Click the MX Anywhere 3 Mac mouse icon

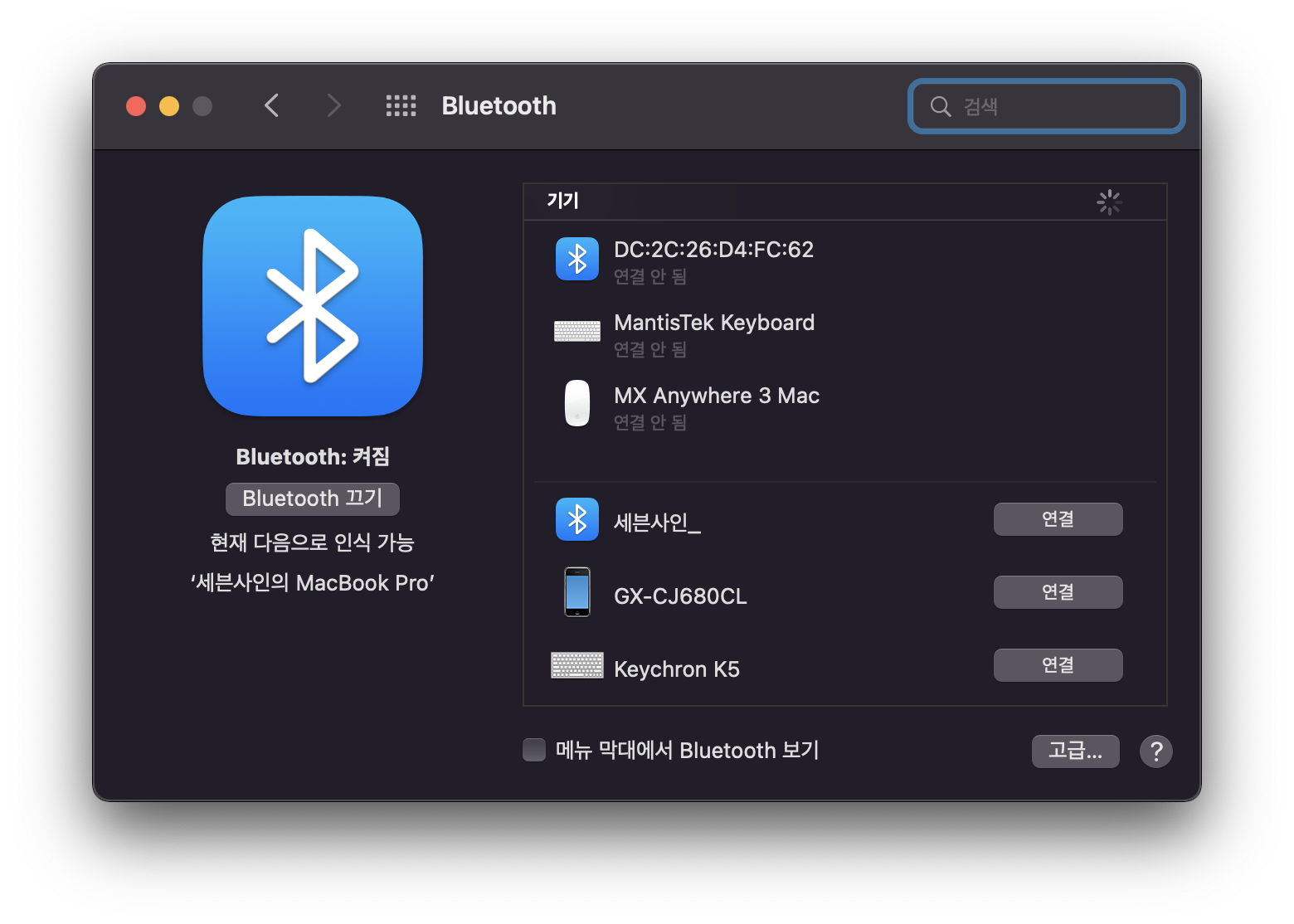point(577,403)
